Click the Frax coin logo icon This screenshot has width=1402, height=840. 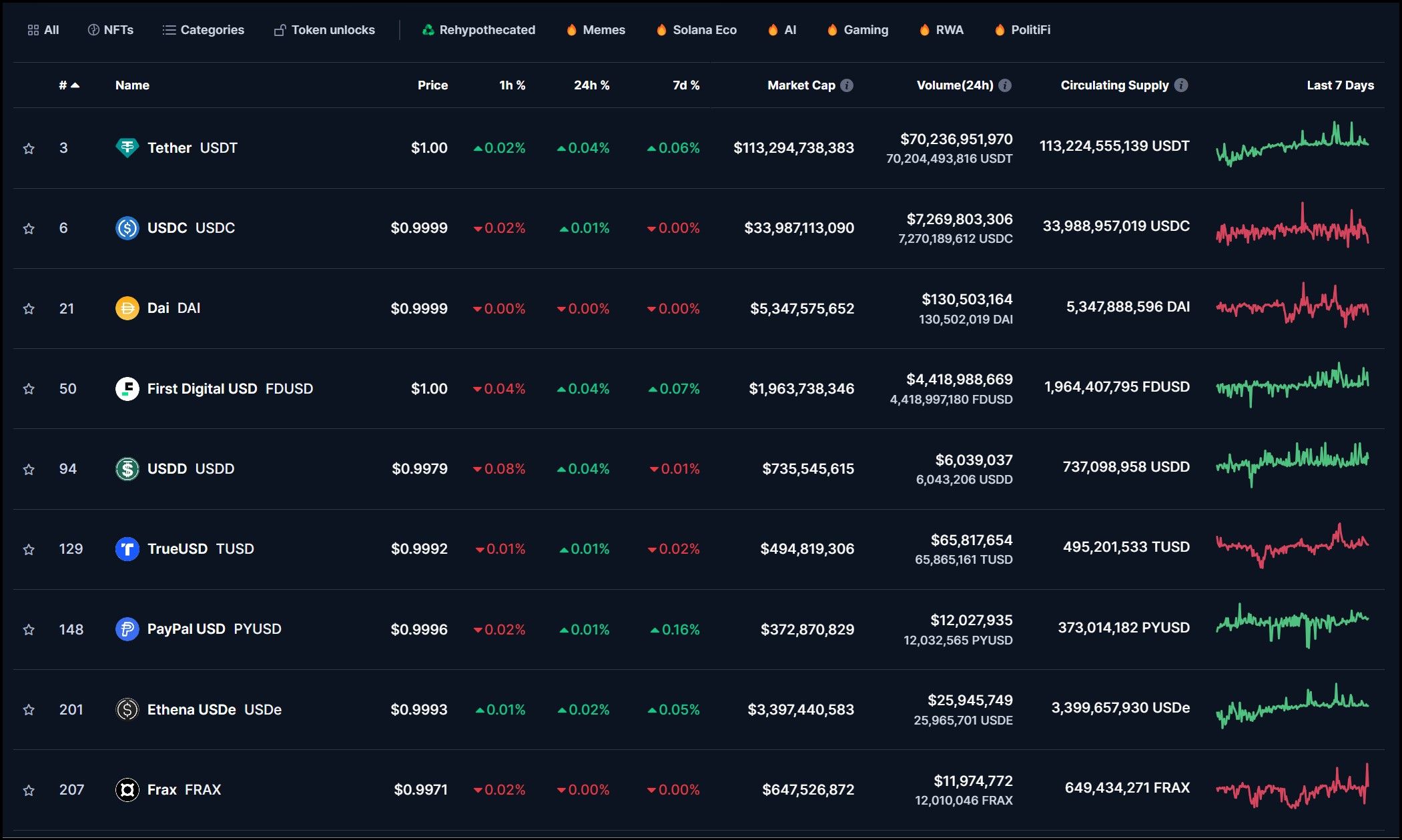coord(127,790)
